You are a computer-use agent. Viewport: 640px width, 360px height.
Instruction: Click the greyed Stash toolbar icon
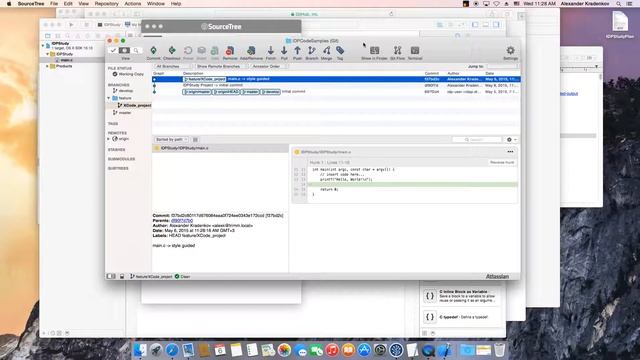click(x=202, y=51)
